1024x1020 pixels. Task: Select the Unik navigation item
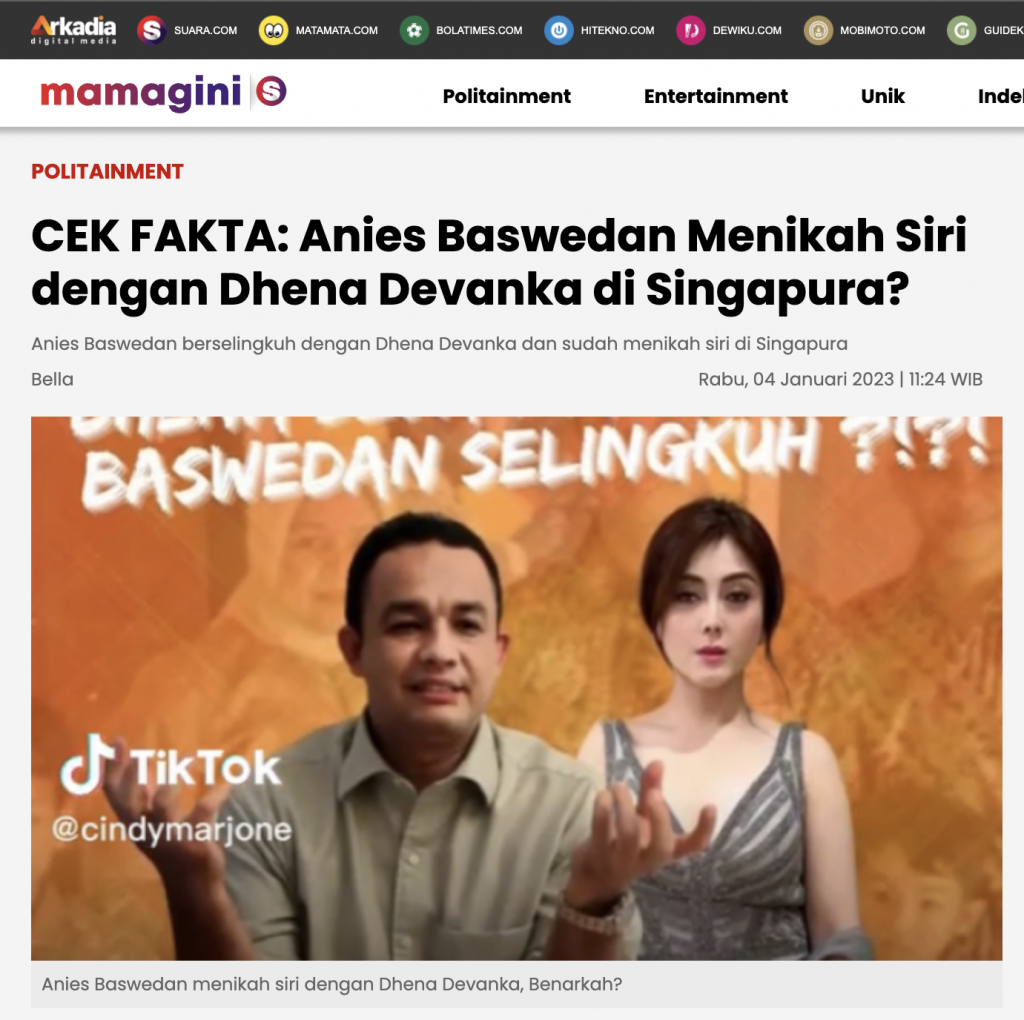[883, 96]
